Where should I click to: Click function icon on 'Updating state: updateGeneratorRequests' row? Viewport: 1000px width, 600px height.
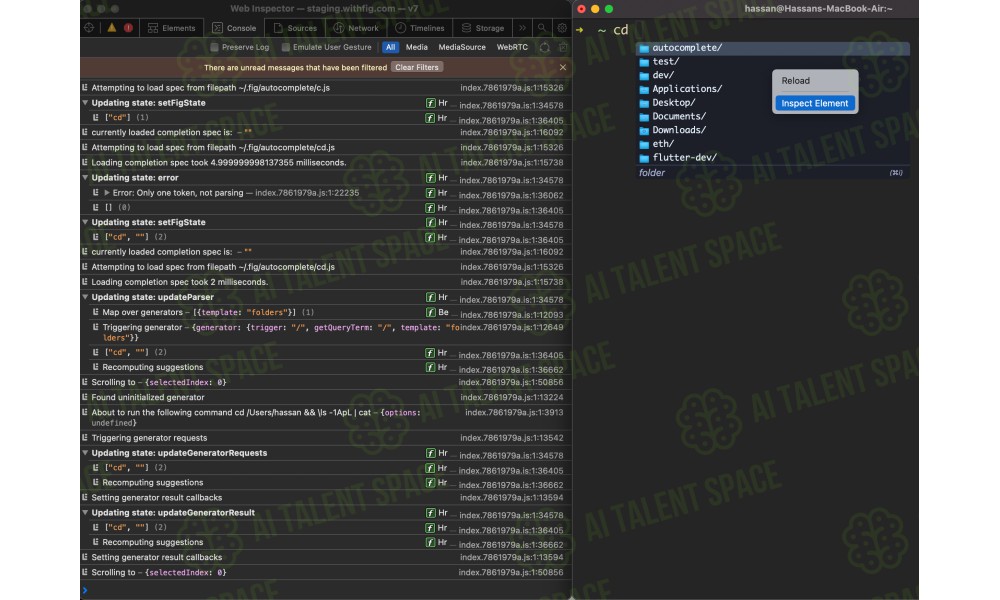click(x=430, y=453)
